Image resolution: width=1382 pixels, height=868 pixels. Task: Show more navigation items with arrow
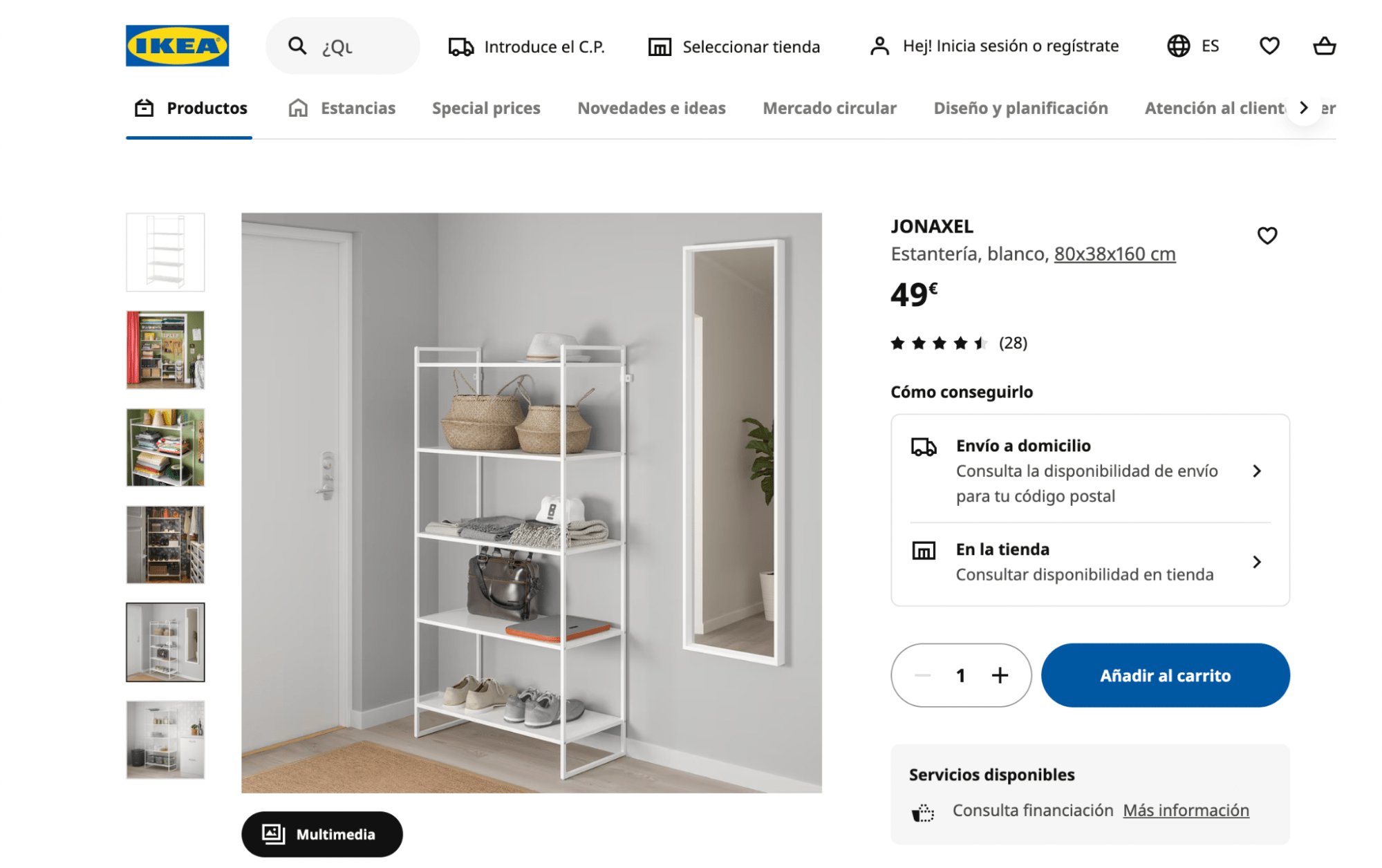coord(1303,108)
